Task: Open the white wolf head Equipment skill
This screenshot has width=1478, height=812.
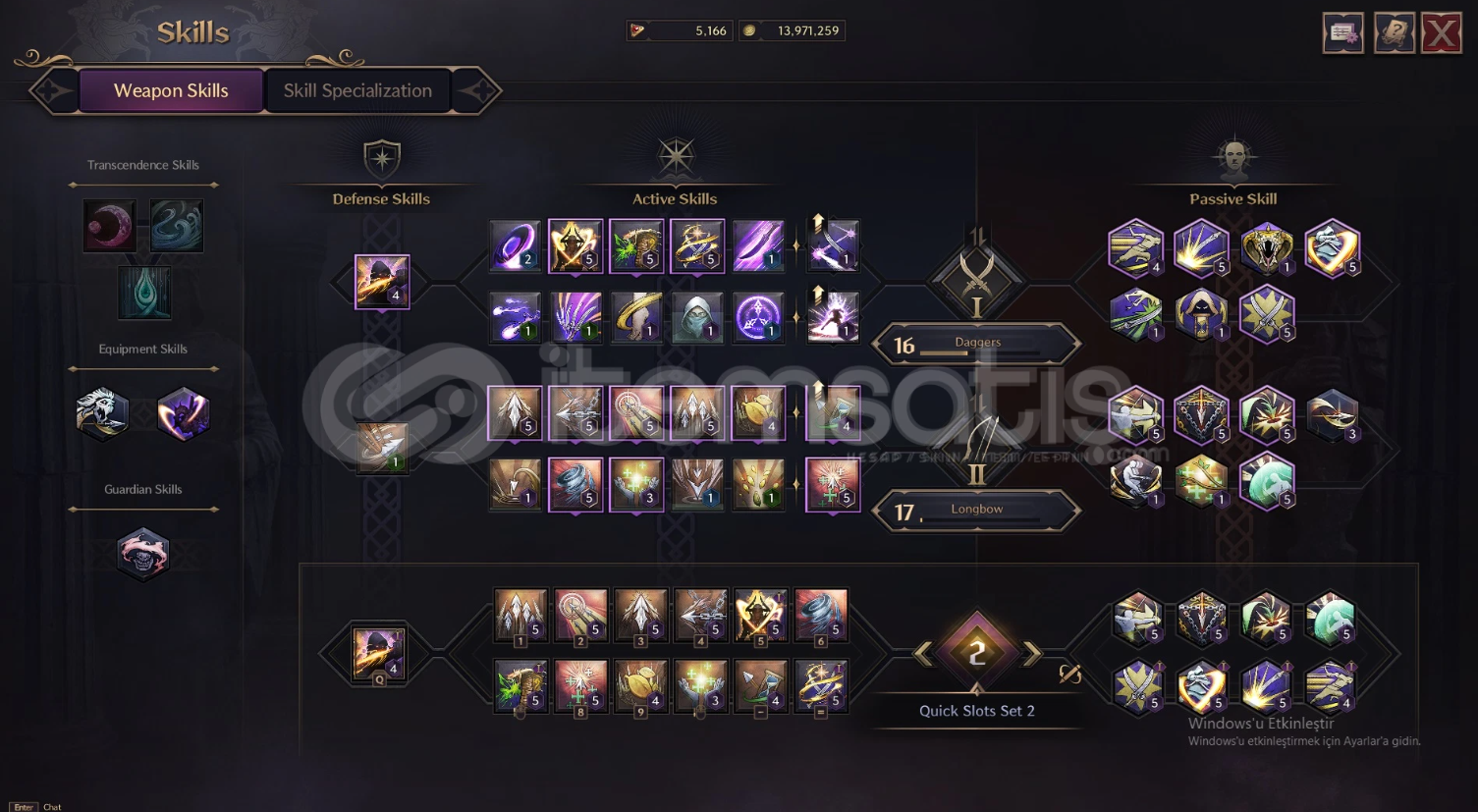Action: tap(103, 413)
